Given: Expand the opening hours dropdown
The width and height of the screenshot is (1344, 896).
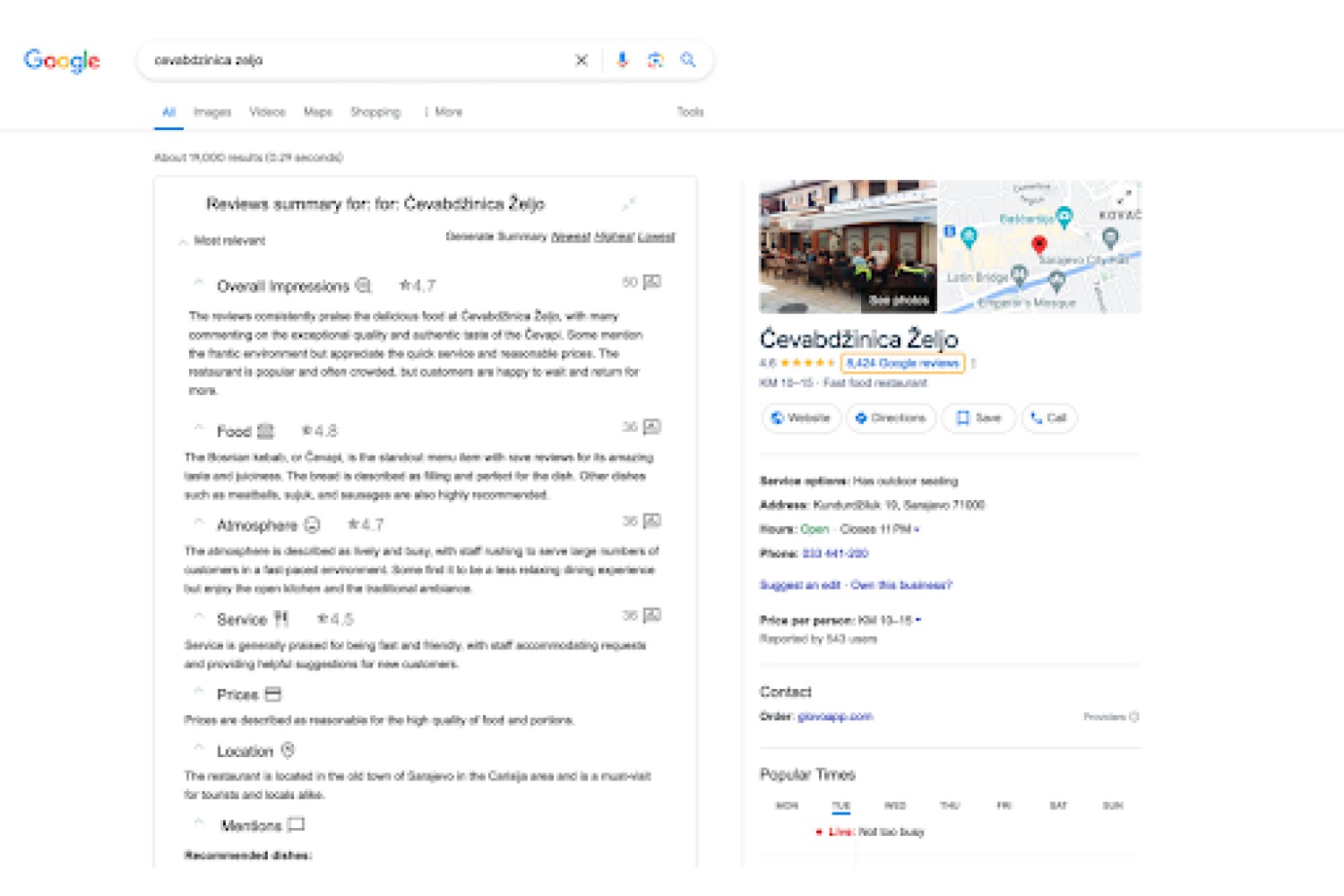Looking at the screenshot, I should coord(917,530).
